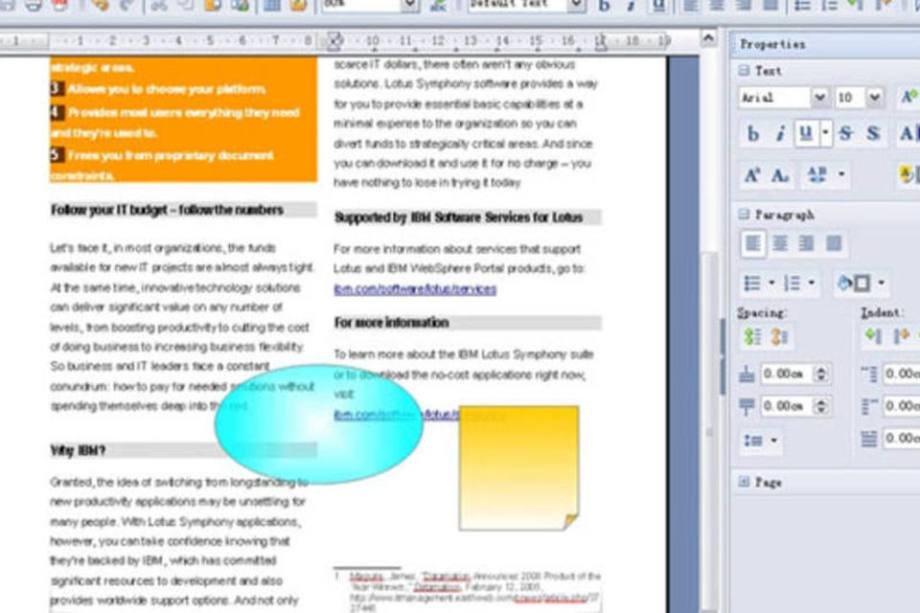Open the bullet list style dropdown
This screenshot has width=920, height=613.
coord(772,283)
